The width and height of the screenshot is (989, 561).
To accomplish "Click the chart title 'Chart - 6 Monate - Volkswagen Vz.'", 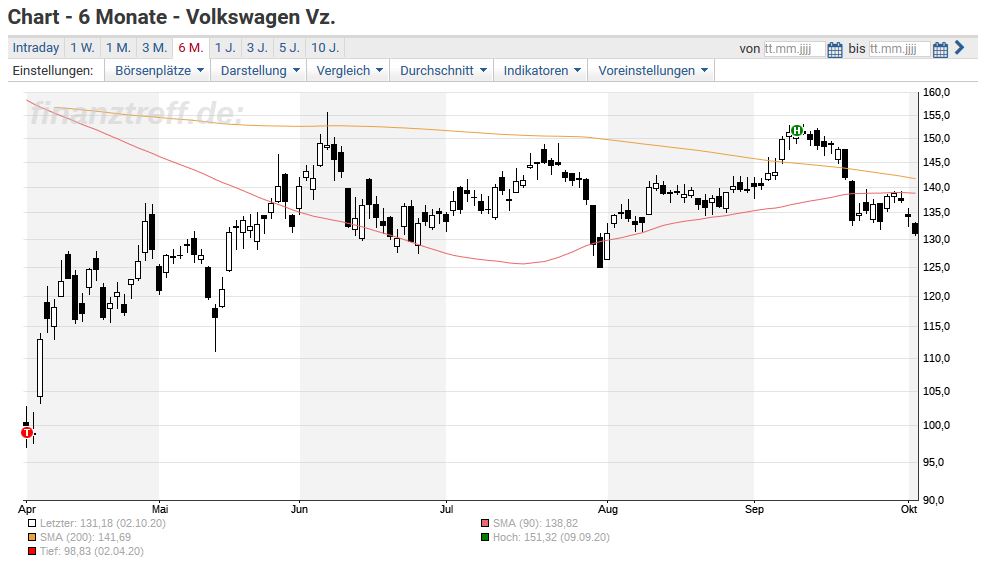I will (x=172, y=17).
